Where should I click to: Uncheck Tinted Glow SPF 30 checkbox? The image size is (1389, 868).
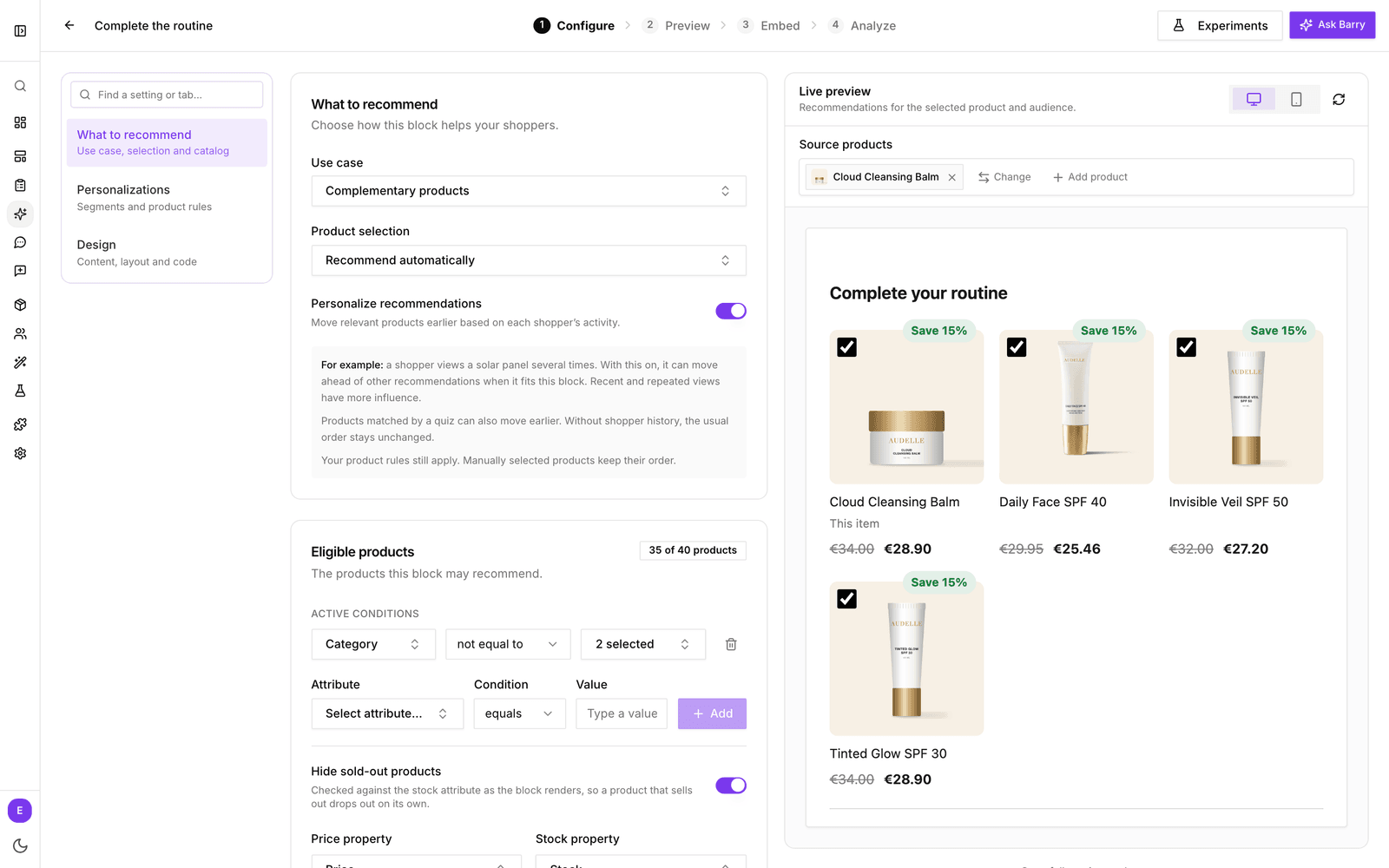pyautogui.click(x=846, y=599)
